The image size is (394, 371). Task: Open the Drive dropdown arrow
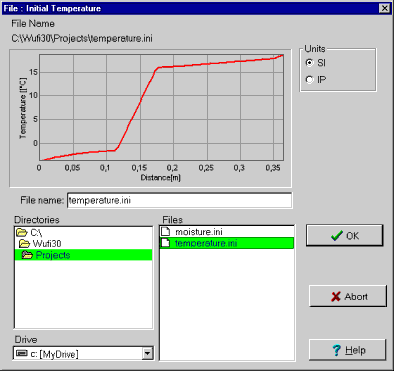[147, 353]
